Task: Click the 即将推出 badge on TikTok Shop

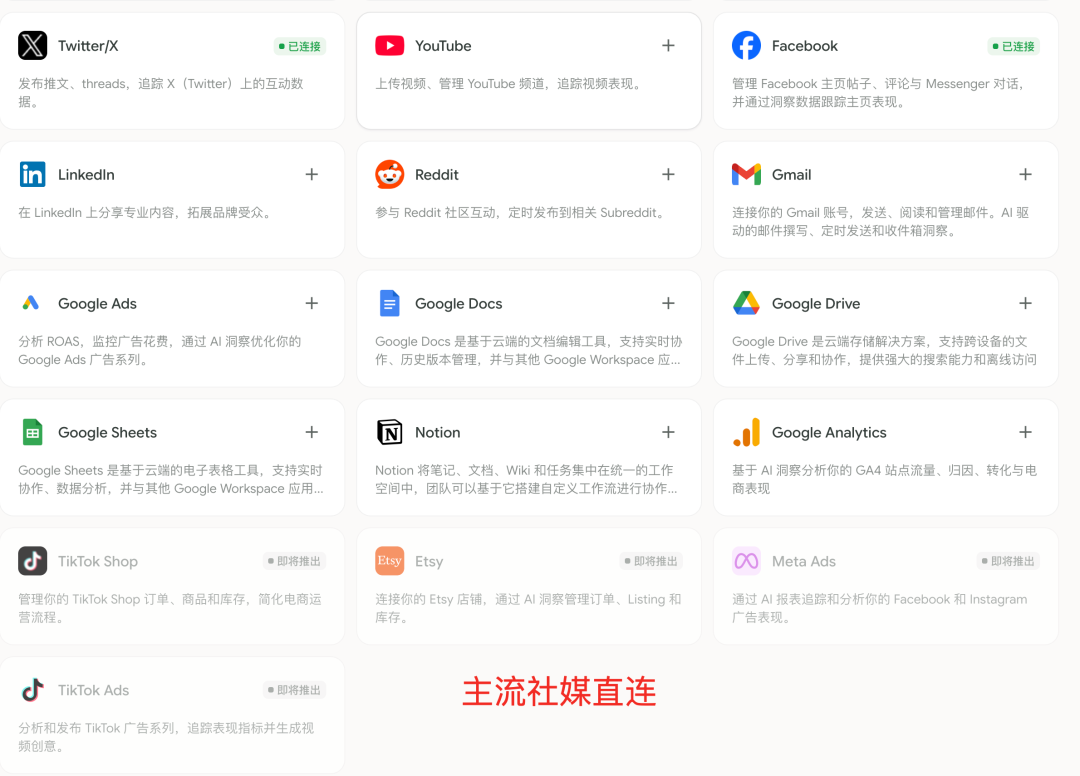Action: [294, 561]
